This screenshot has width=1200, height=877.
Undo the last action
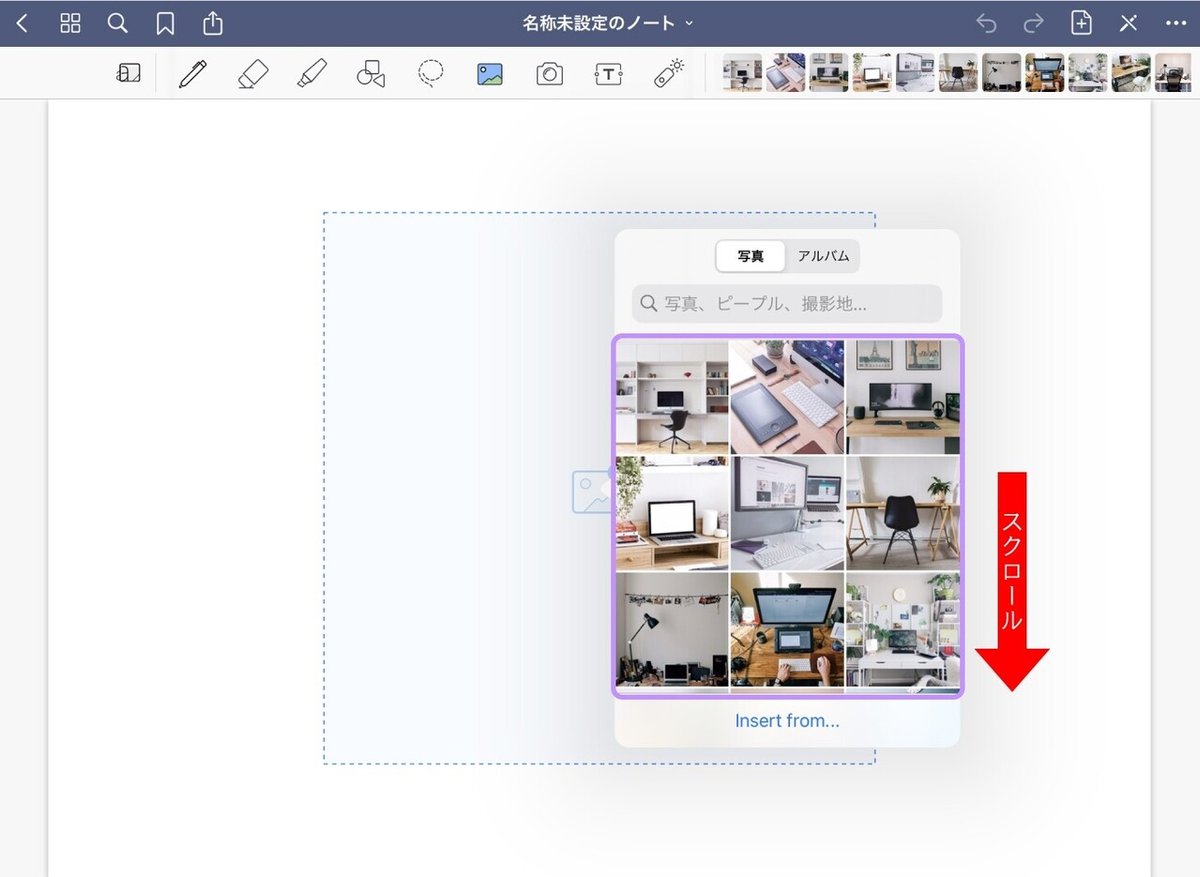point(986,23)
